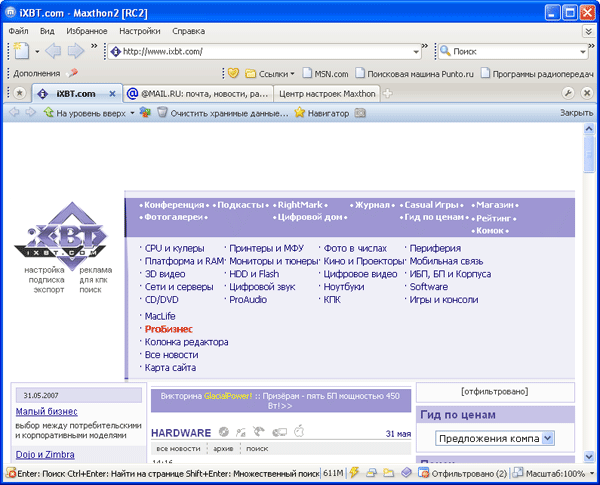Click the eraser icon next to Дополнения
The height and width of the screenshot is (485, 600).
[72, 73]
